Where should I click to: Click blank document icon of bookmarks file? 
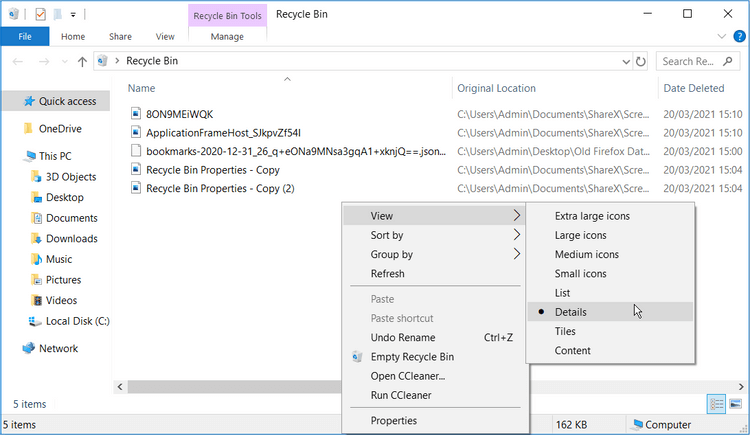point(136,151)
